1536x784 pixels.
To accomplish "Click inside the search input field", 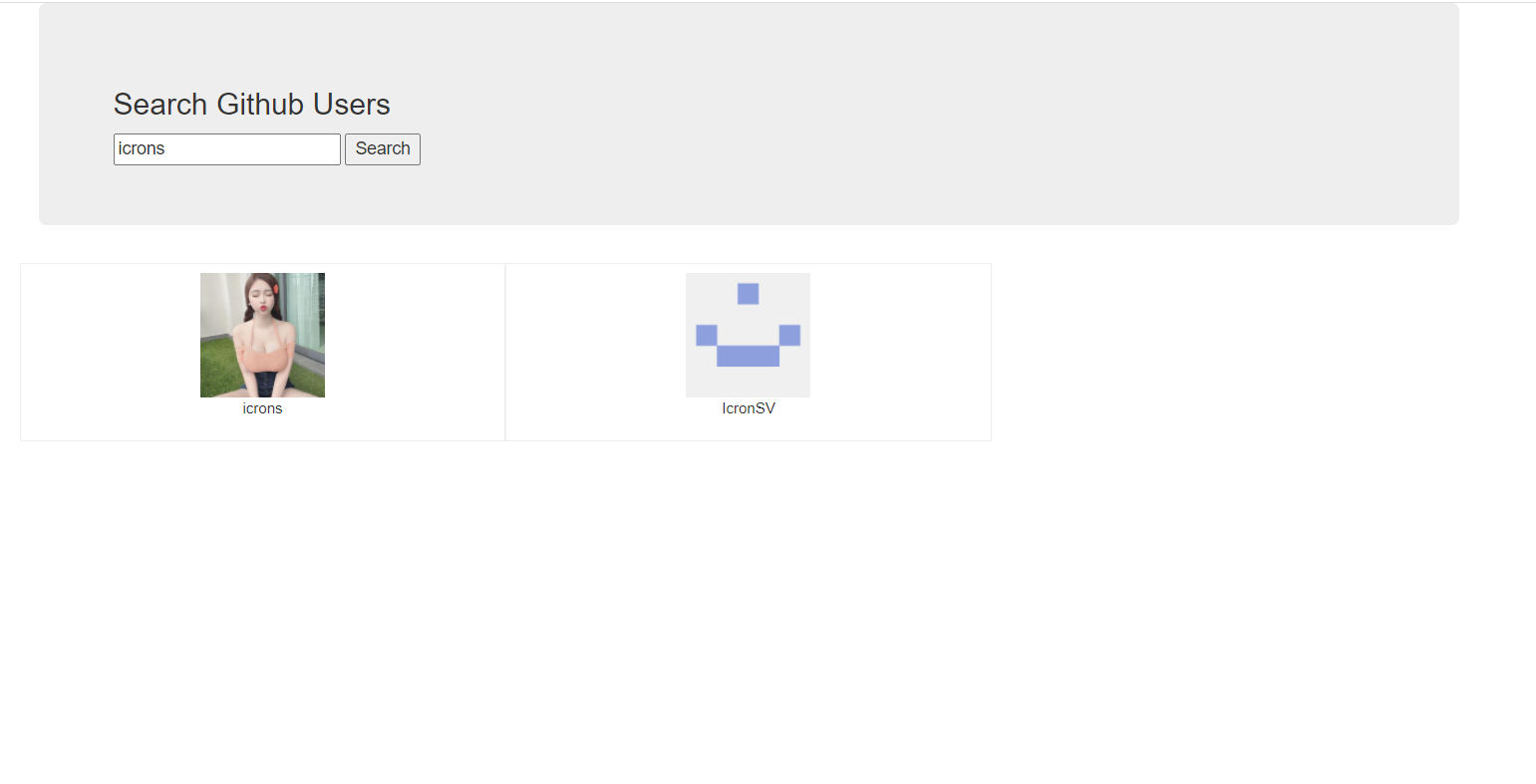I will (226, 148).
